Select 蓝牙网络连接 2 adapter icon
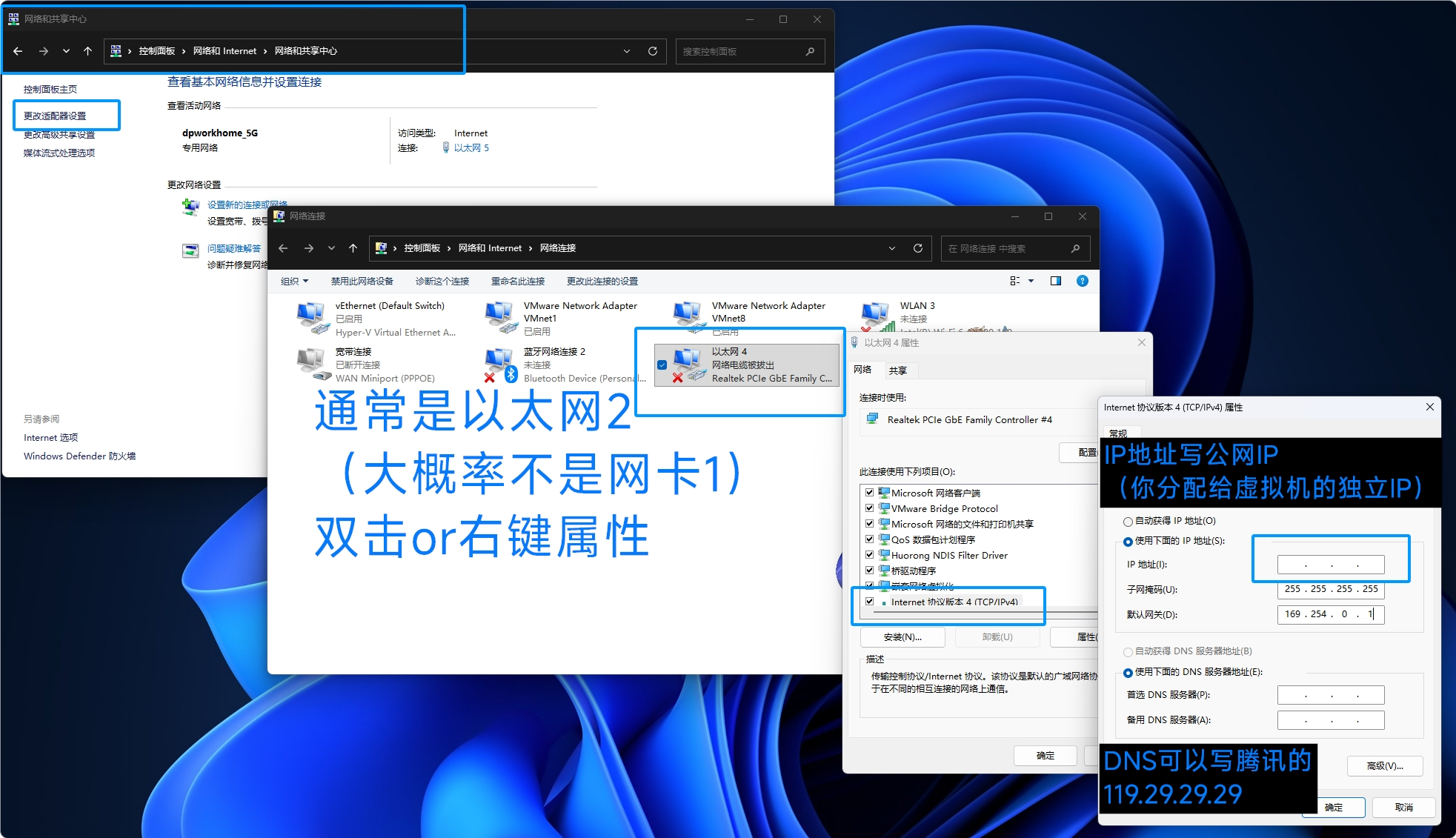Screen dimensions: 1456x838 click(501, 364)
